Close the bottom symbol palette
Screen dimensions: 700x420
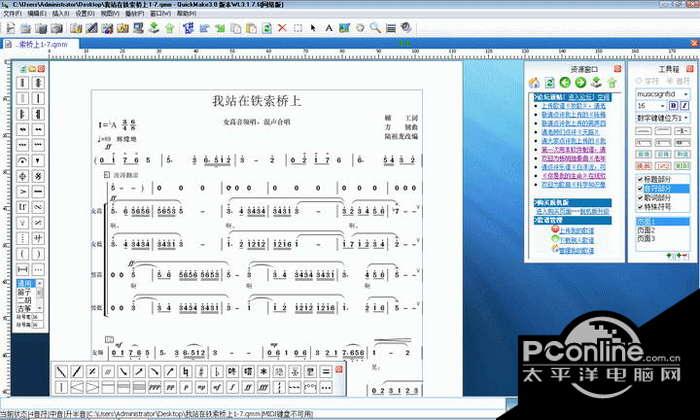[339, 369]
